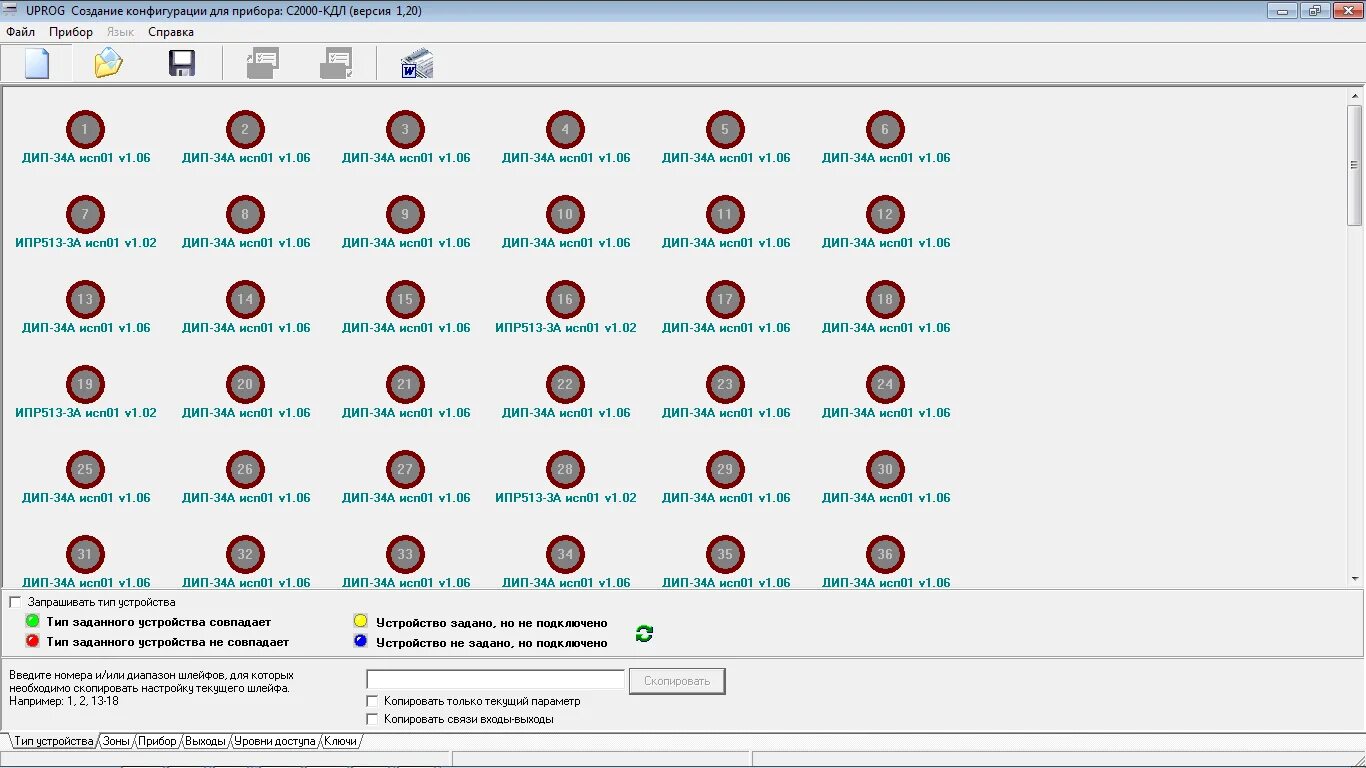
Task: Select device address 26 circle
Action: click(245, 469)
